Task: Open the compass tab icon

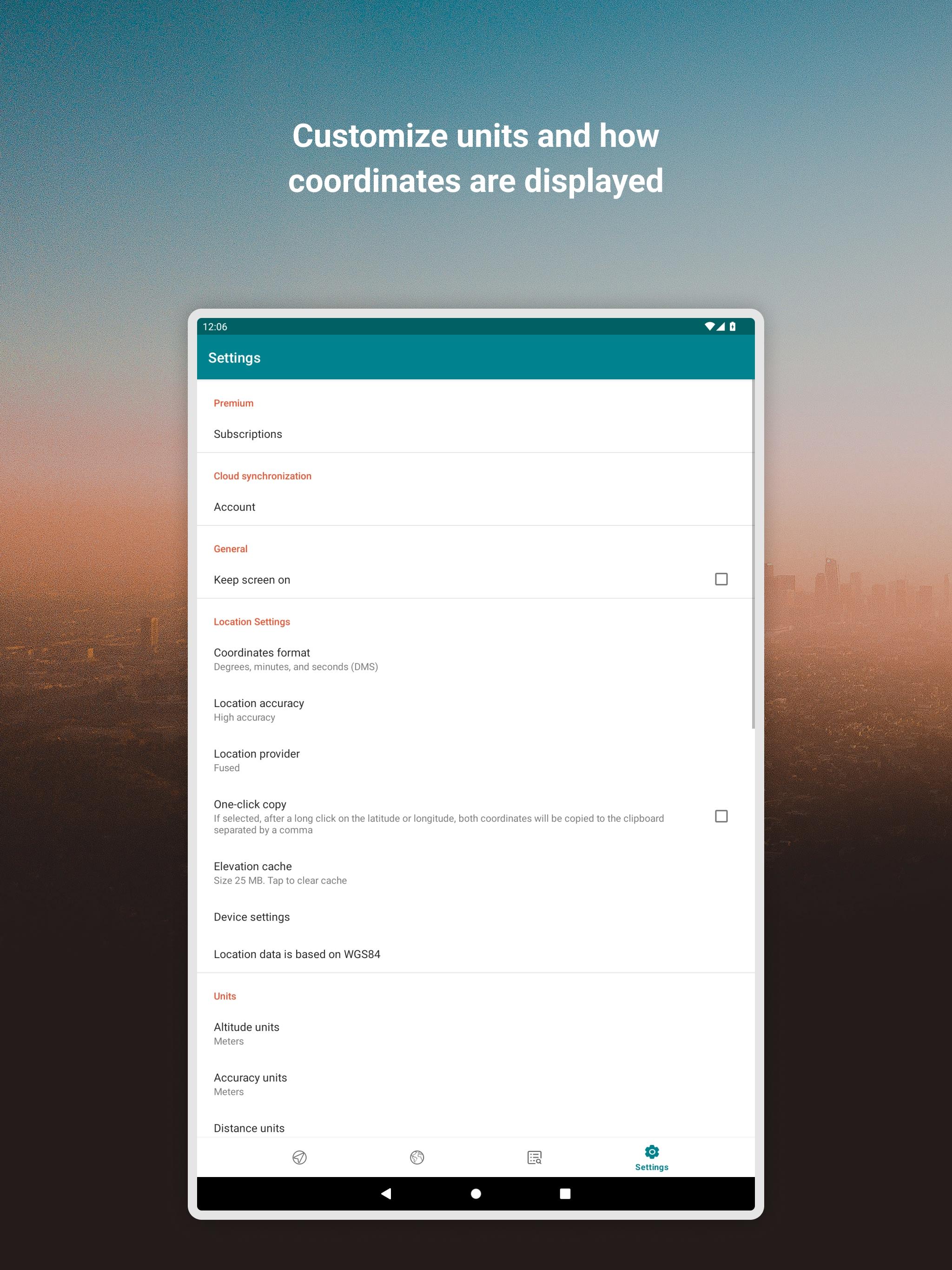Action: pyautogui.click(x=300, y=1158)
